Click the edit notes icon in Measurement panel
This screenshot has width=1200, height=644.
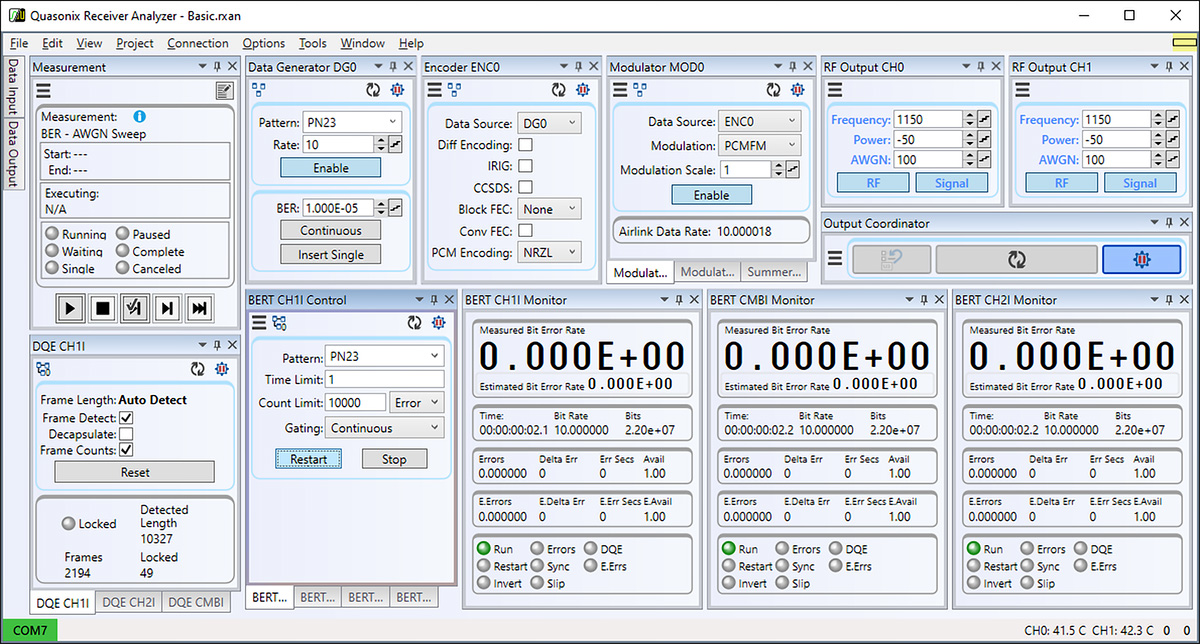224,91
